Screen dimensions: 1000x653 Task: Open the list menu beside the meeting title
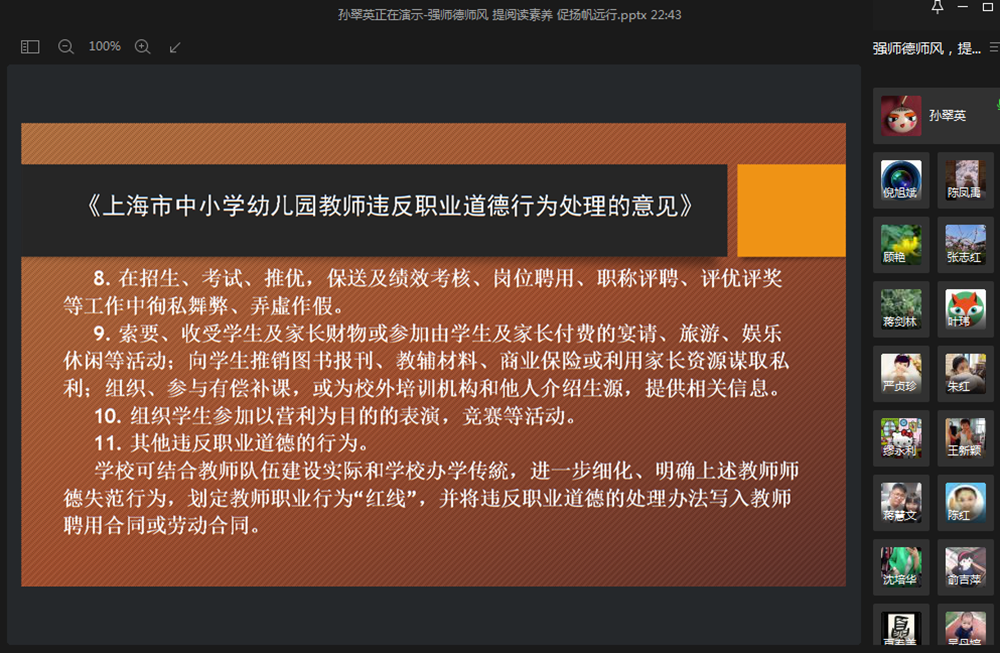coord(994,48)
